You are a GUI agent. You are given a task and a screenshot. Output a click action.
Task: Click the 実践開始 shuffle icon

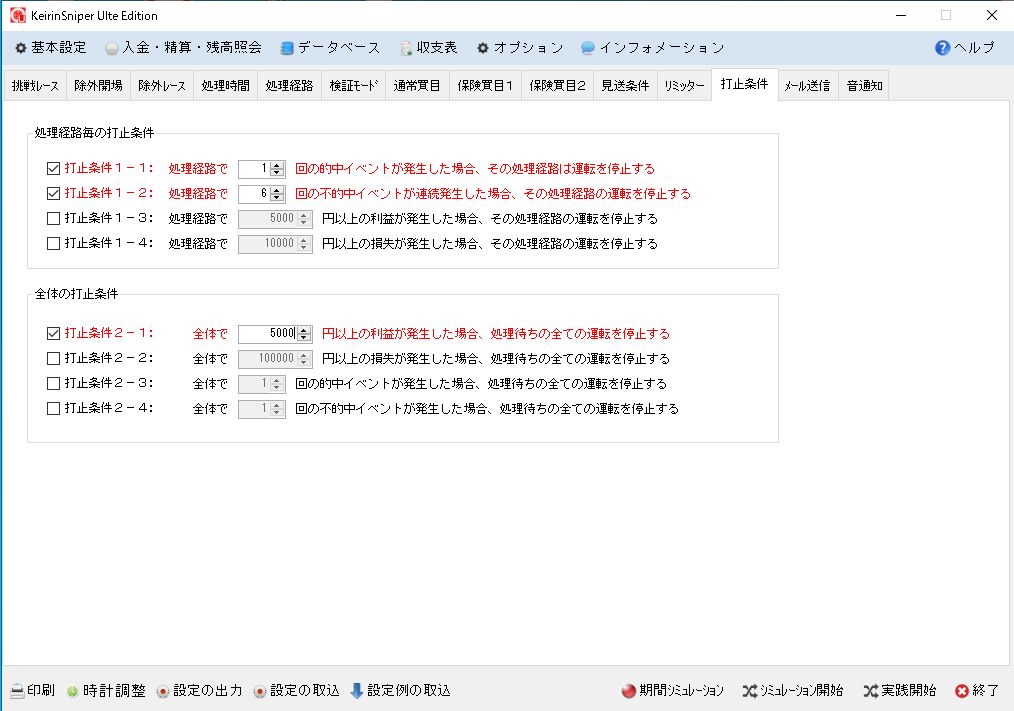870,691
